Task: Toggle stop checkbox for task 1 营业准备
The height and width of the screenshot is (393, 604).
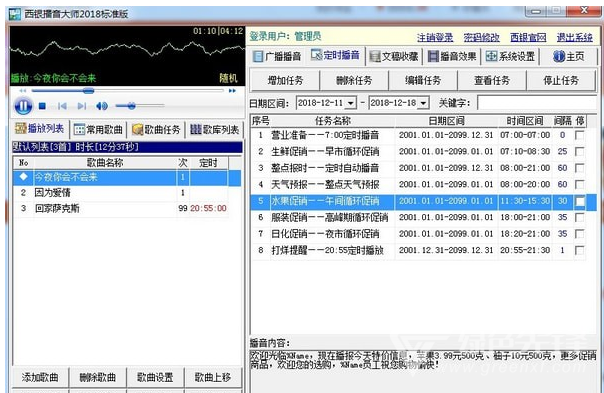Action: click(x=579, y=135)
